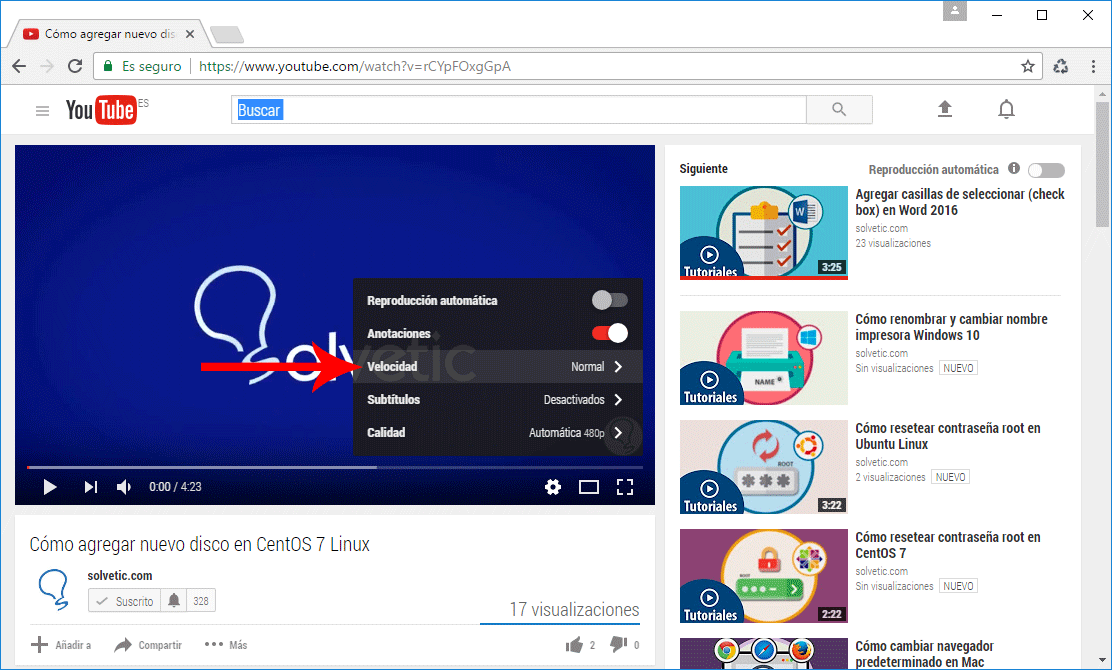1112x670 pixels.
Task: Click the URL address bar
Action: pos(567,66)
